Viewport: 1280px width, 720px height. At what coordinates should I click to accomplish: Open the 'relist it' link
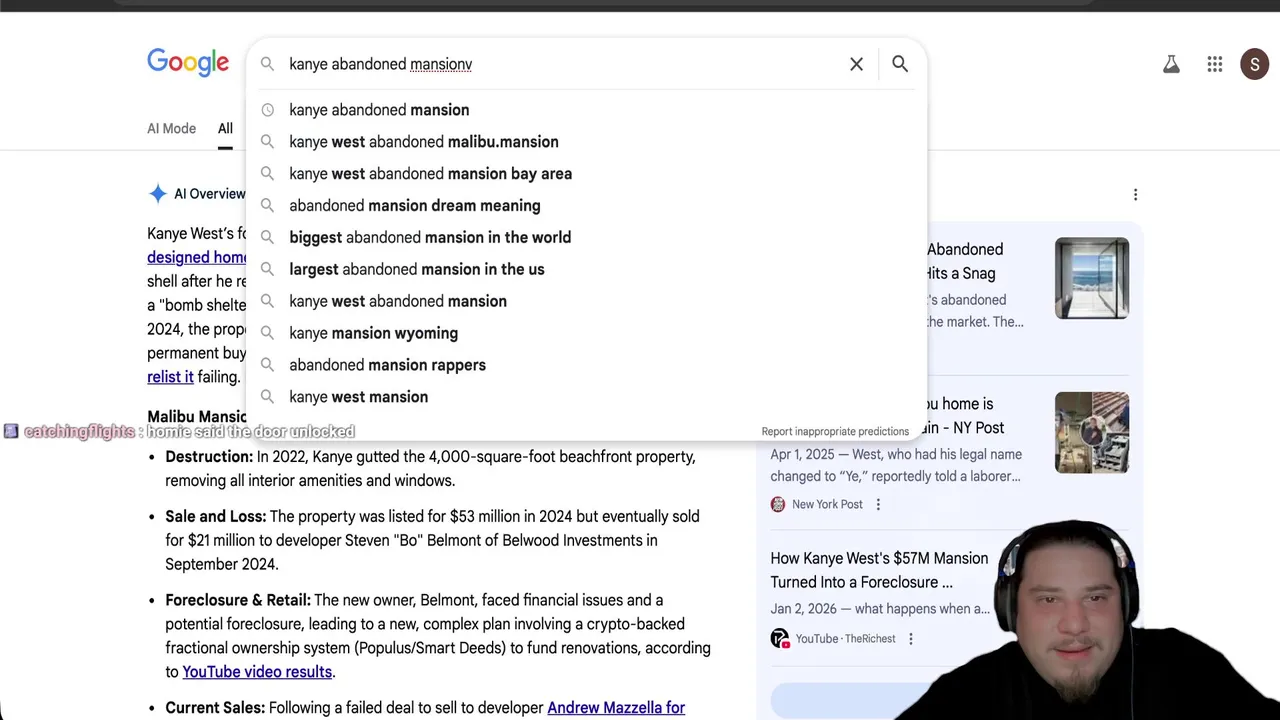coord(170,377)
